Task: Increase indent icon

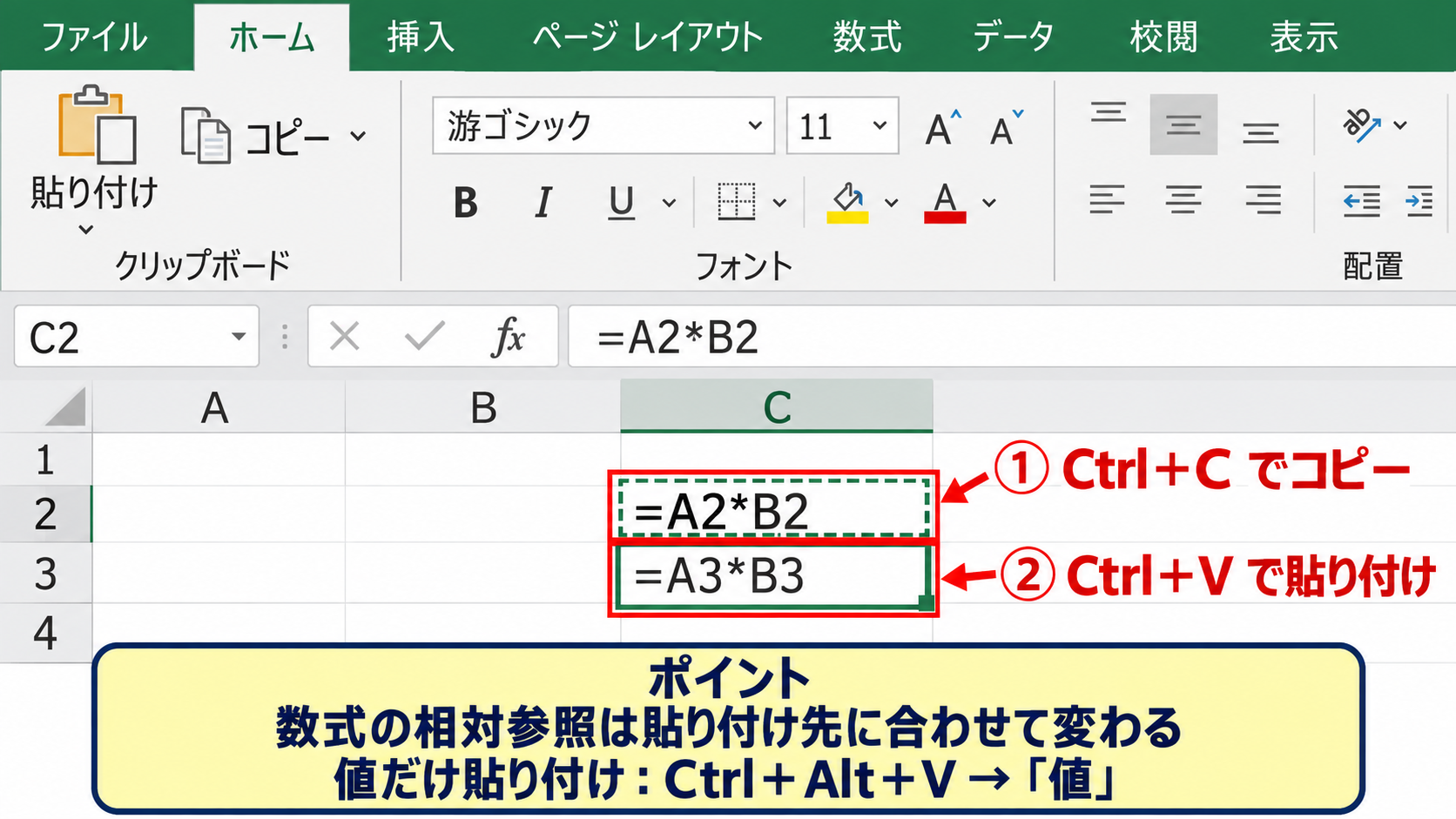Action: coord(1419,202)
